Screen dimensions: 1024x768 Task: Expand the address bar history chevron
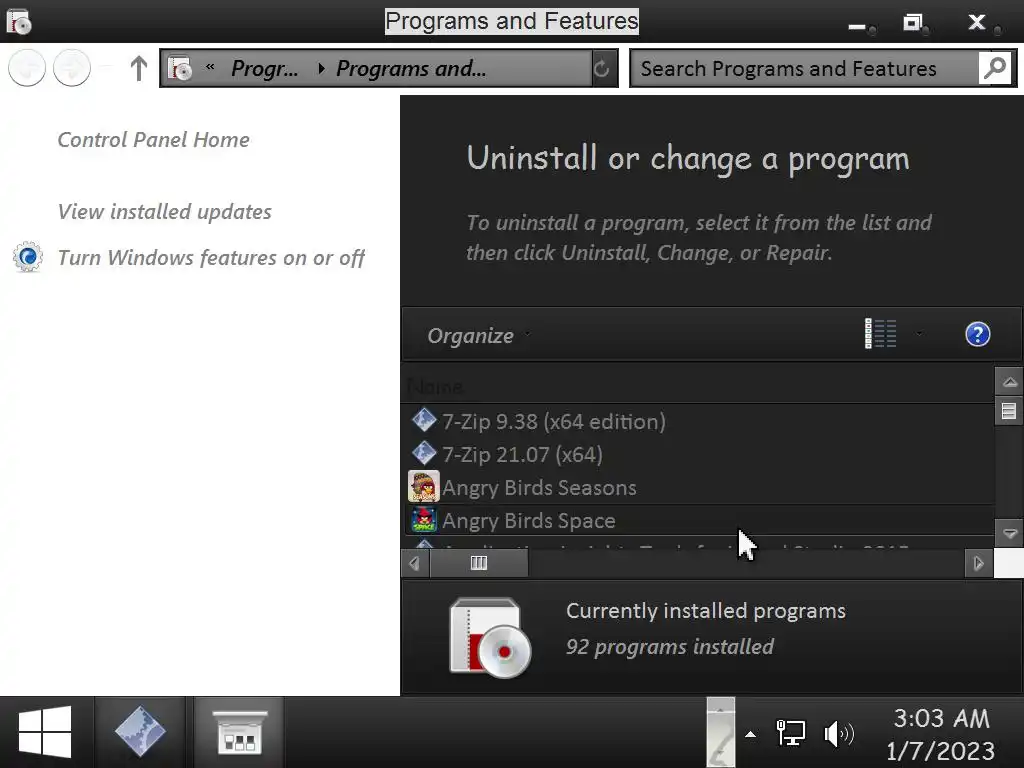click(210, 67)
